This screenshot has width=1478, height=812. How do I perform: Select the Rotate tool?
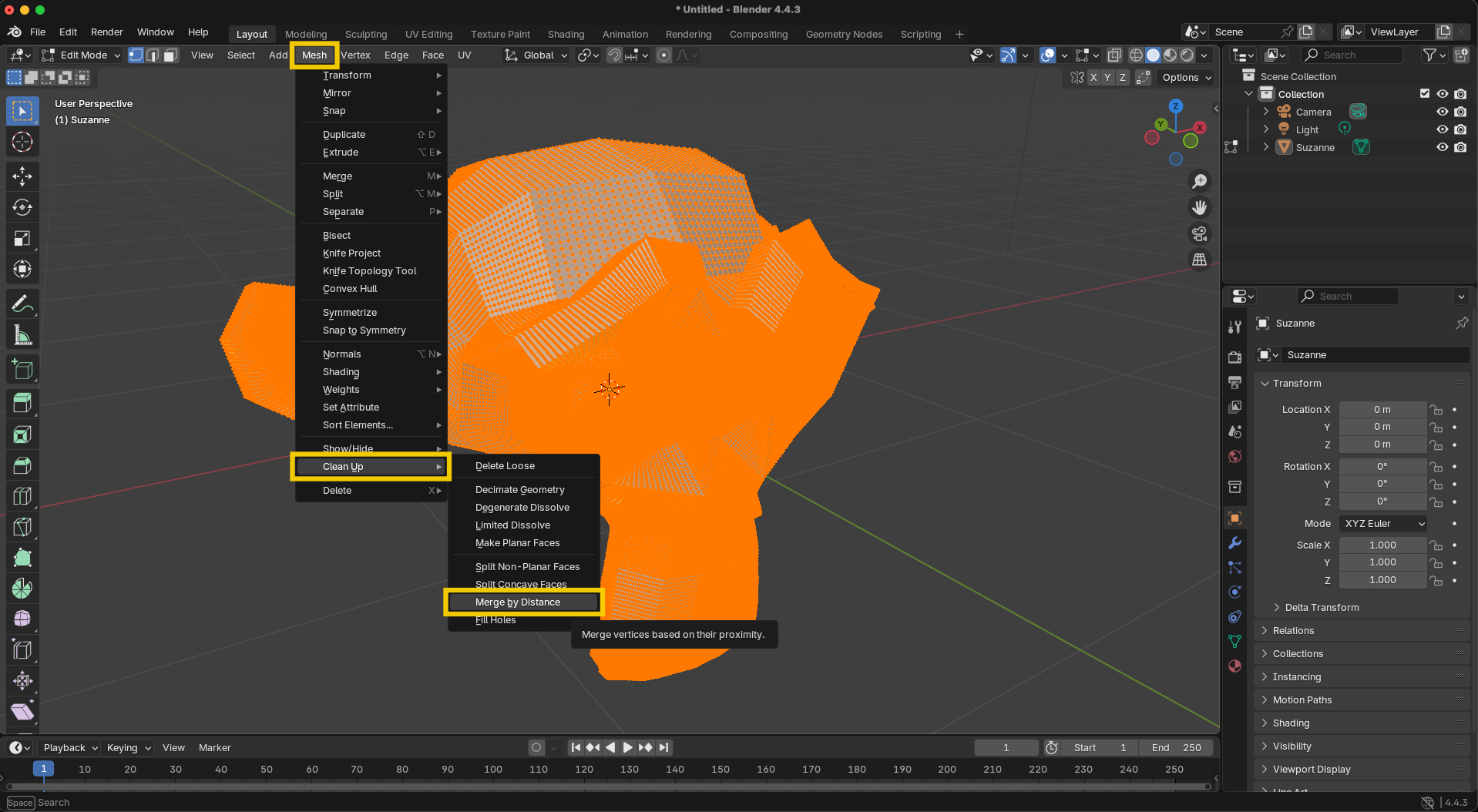click(22, 207)
